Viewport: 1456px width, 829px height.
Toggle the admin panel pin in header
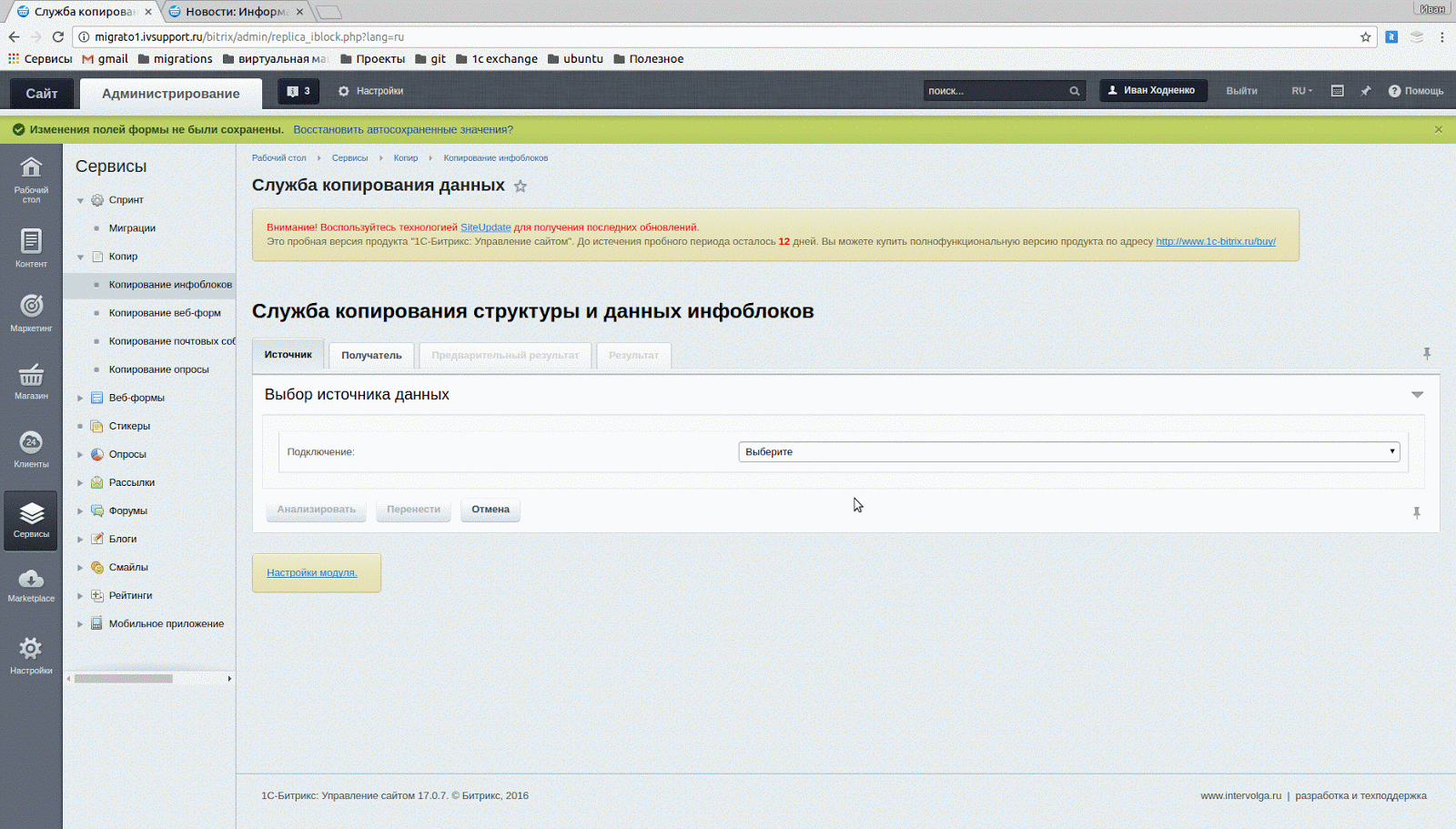[1365, 91]
